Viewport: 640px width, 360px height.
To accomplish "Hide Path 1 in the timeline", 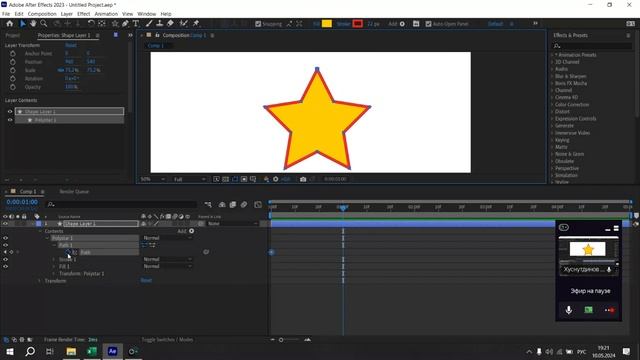I will coord(5,245).
